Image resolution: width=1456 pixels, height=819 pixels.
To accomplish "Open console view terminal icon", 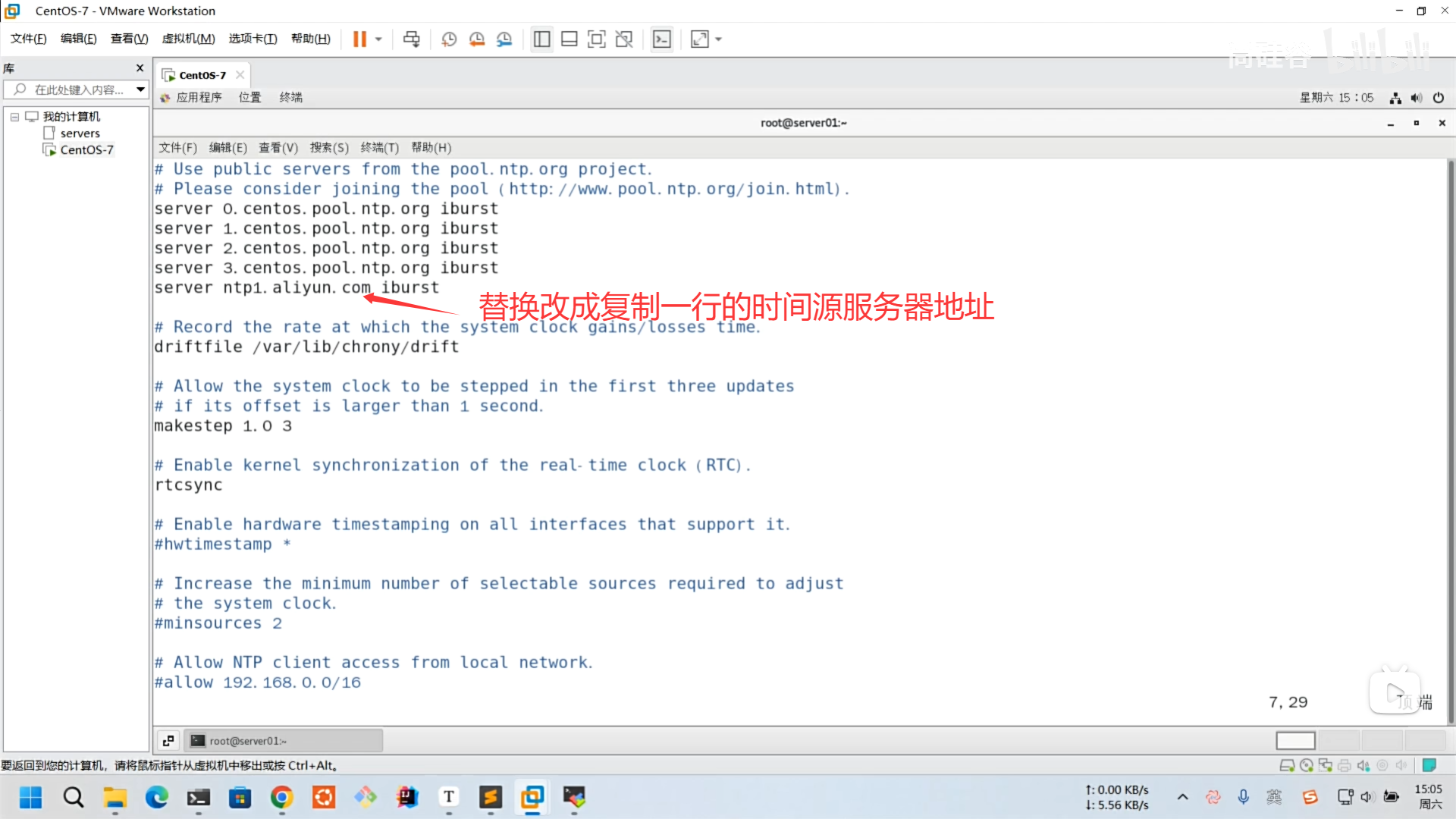I will point(661,39).
